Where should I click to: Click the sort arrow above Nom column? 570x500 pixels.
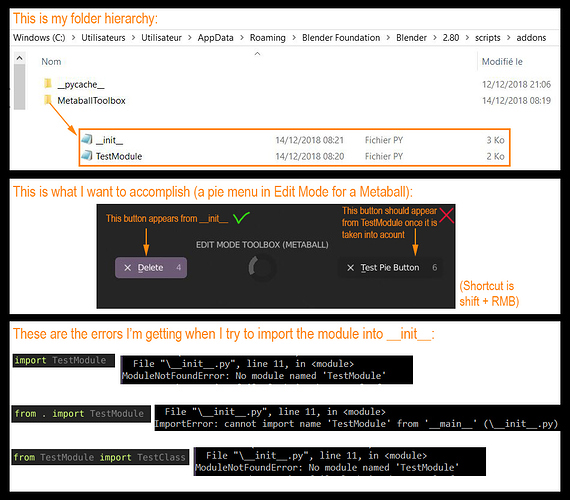coord(257,54)
